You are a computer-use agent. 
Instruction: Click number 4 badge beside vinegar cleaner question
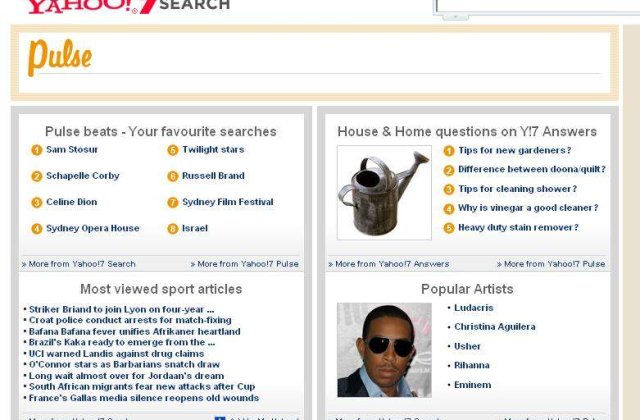(x=449, y=209)
